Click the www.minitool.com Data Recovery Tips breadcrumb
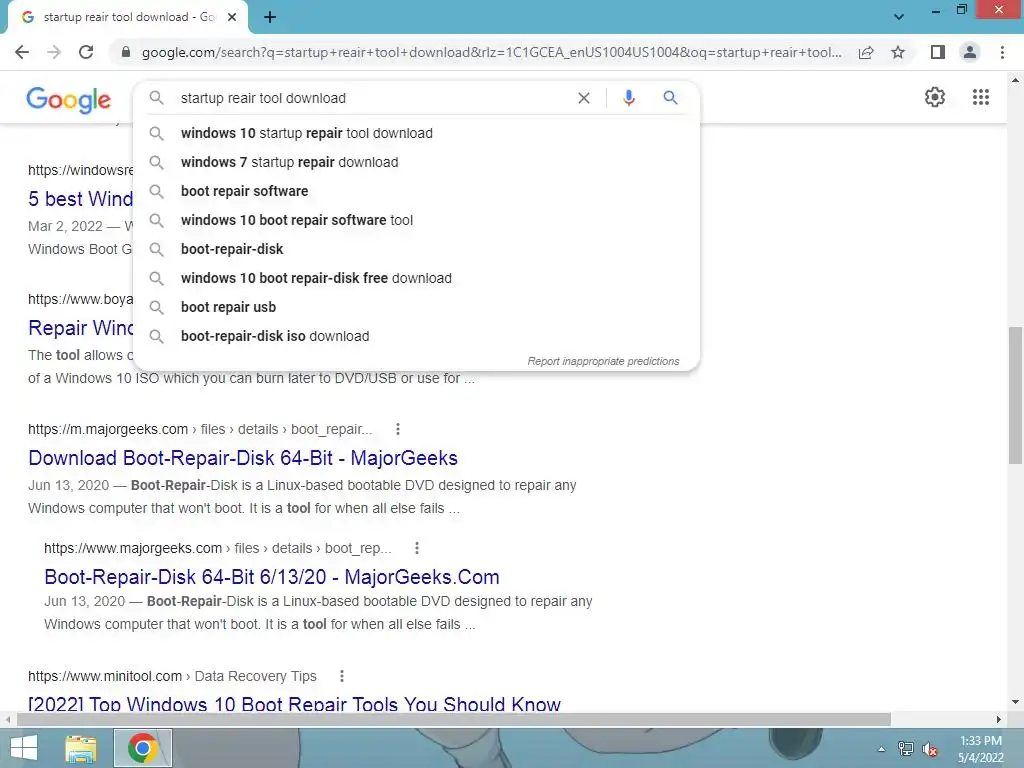Viewport: 1024px width, 768px height. point(172,676)
